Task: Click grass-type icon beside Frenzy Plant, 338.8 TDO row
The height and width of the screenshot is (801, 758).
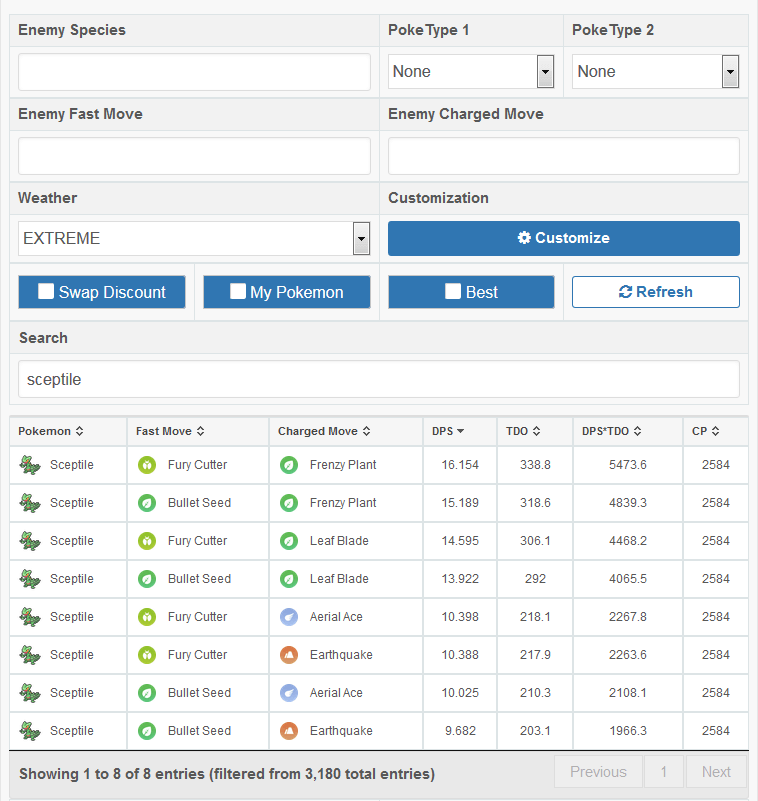Action: (x=289, y=465)
